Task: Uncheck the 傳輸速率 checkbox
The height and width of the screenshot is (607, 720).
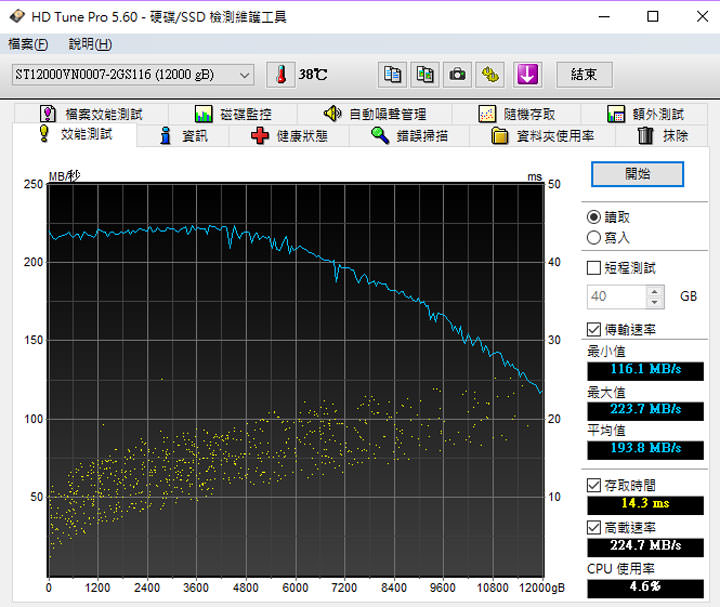Action: click(x=594, y=330)
